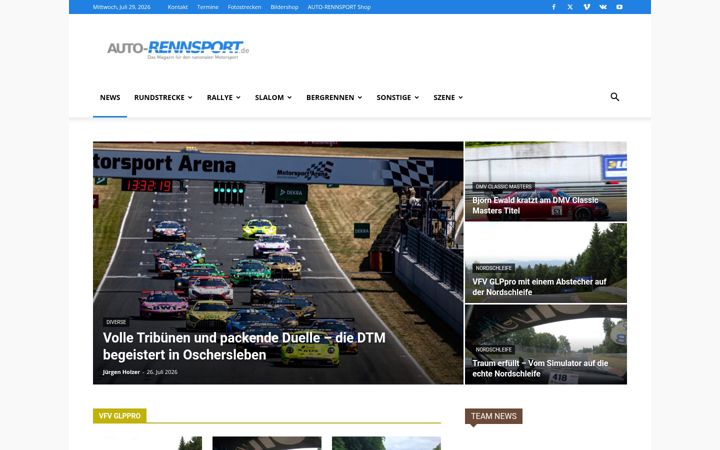Expand the SLALOM dropdown menu

[x=273, y=97]
